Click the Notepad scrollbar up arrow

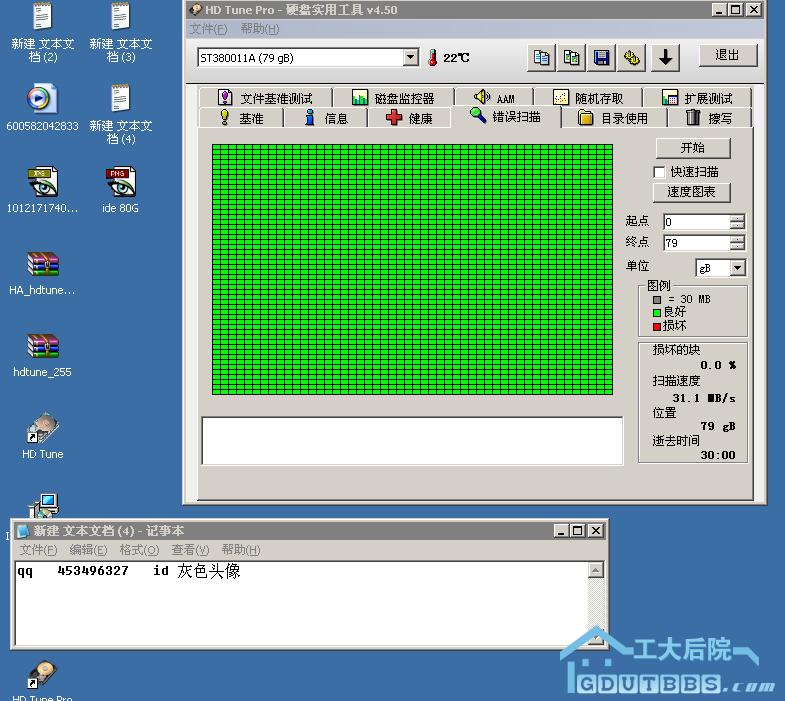tap(595, 570)
